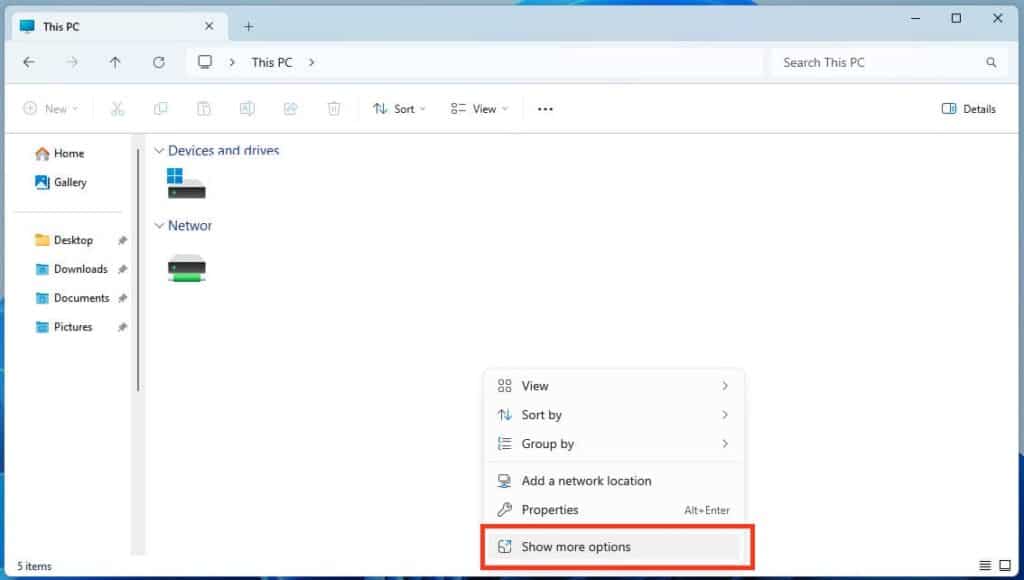
Task: Open the See more ellipsis menu
Action: (545, 109)
